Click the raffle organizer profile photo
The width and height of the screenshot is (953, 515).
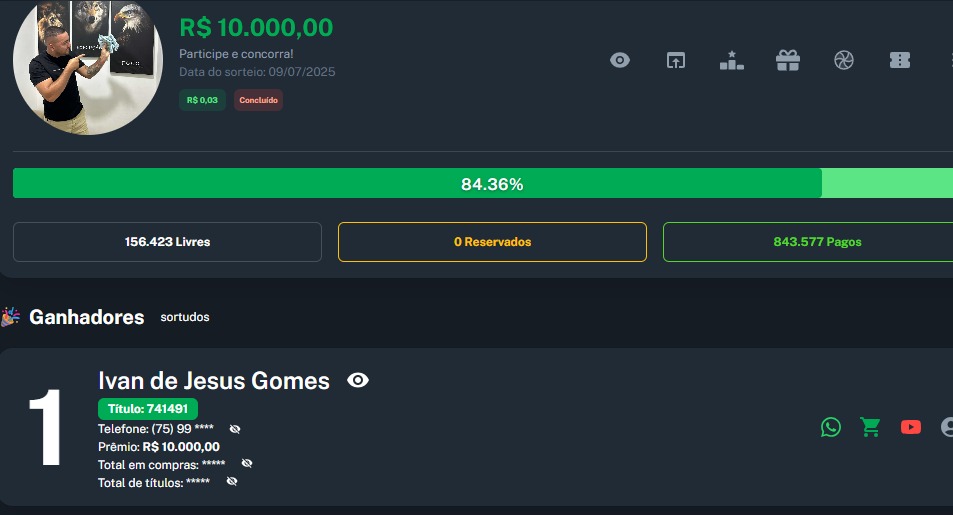87,66
